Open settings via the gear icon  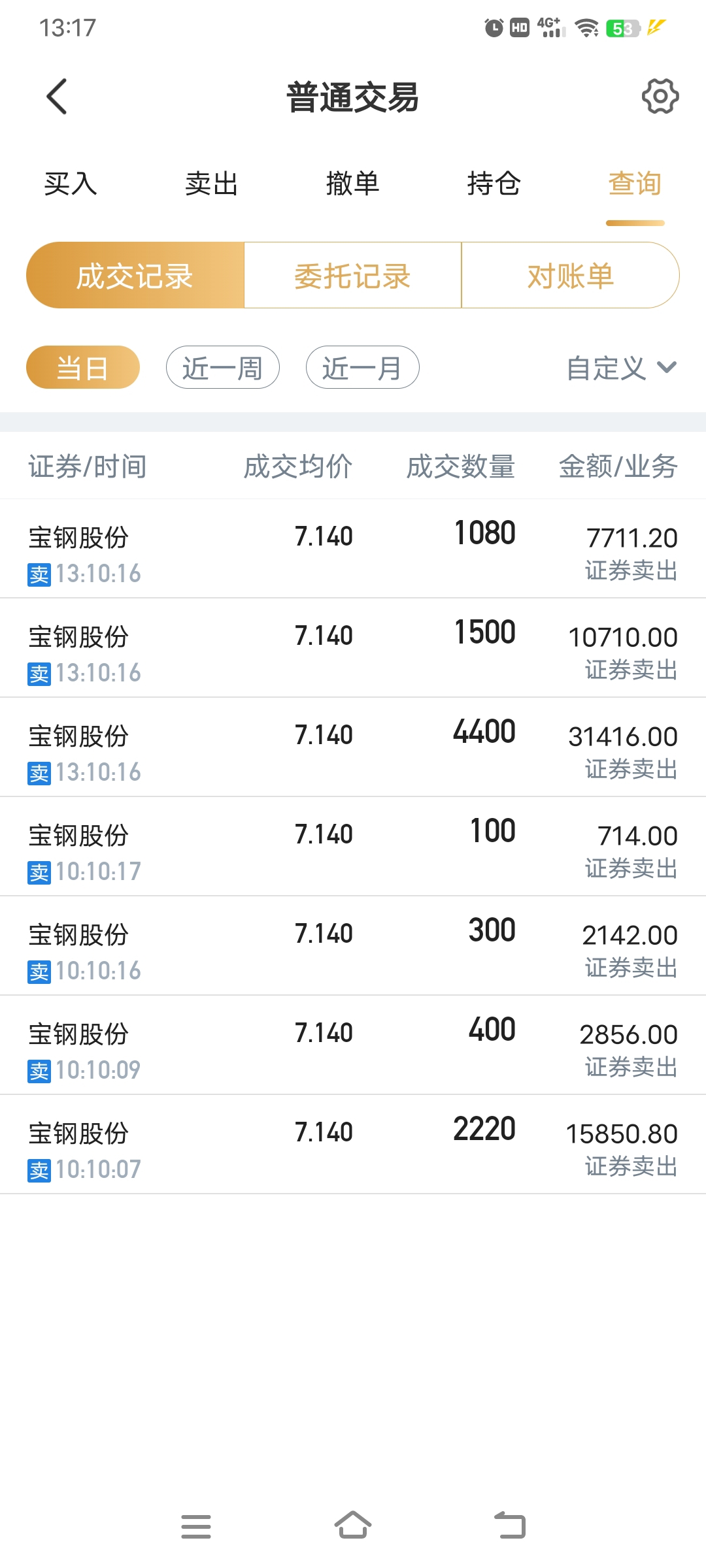660,97
